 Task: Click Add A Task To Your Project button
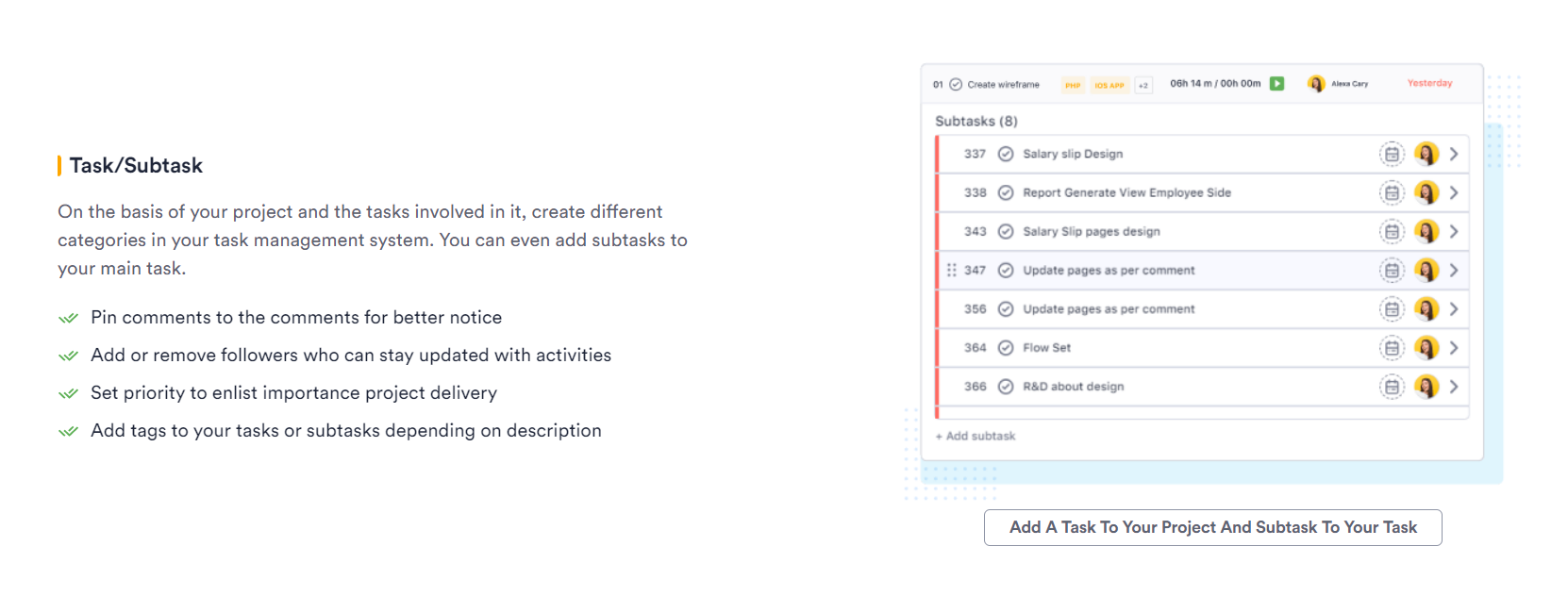coord(1213,527)
